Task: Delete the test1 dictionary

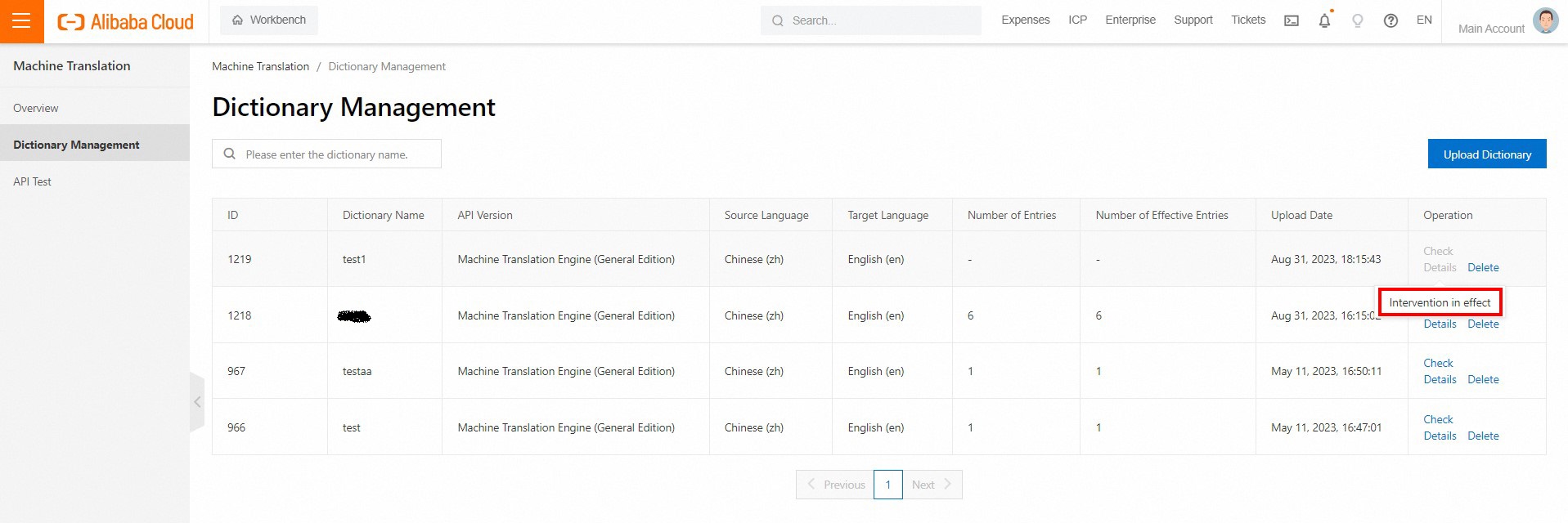Action: (x=1483, y=267)
